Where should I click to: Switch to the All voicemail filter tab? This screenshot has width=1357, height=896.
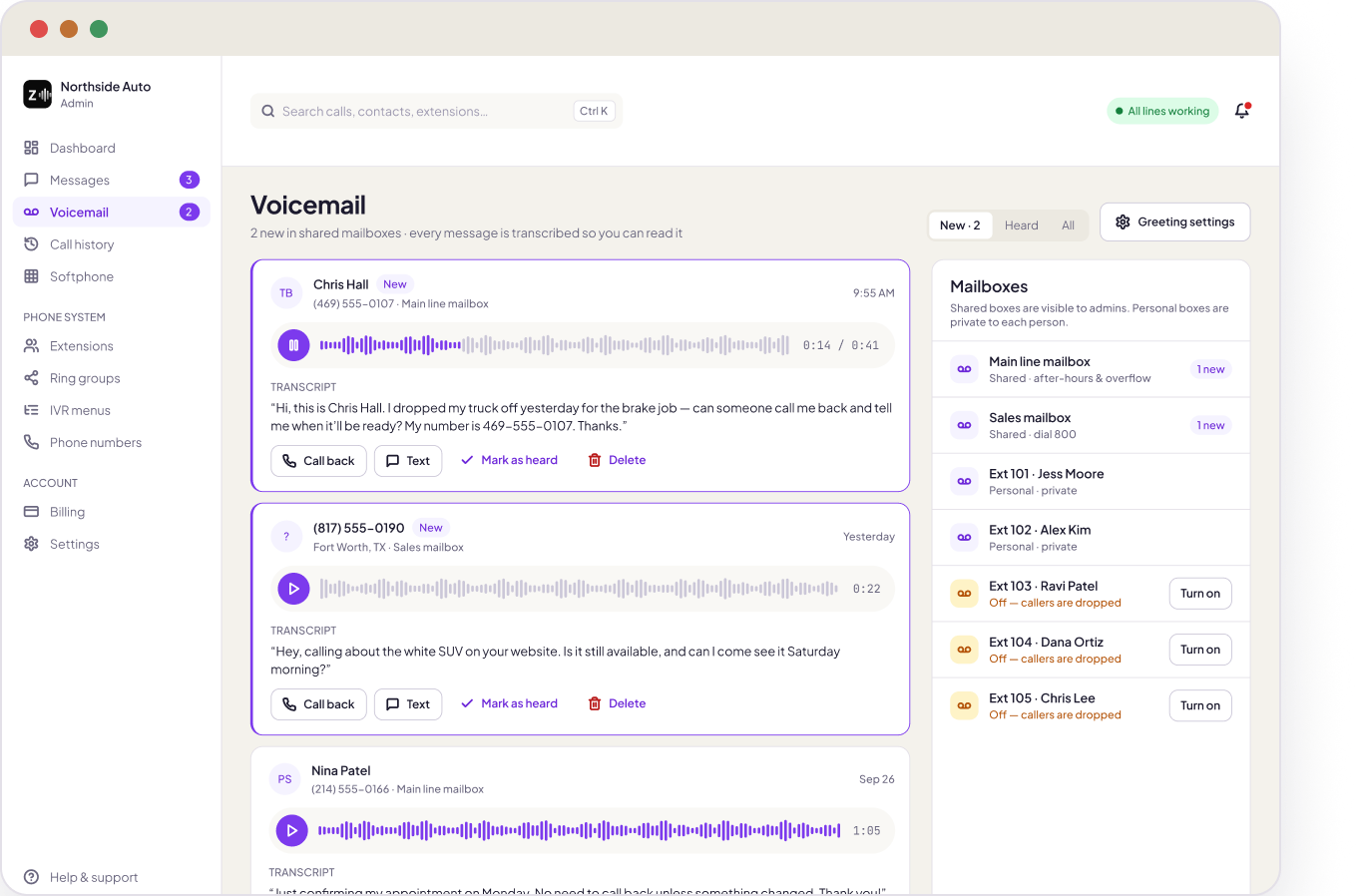1068,225
